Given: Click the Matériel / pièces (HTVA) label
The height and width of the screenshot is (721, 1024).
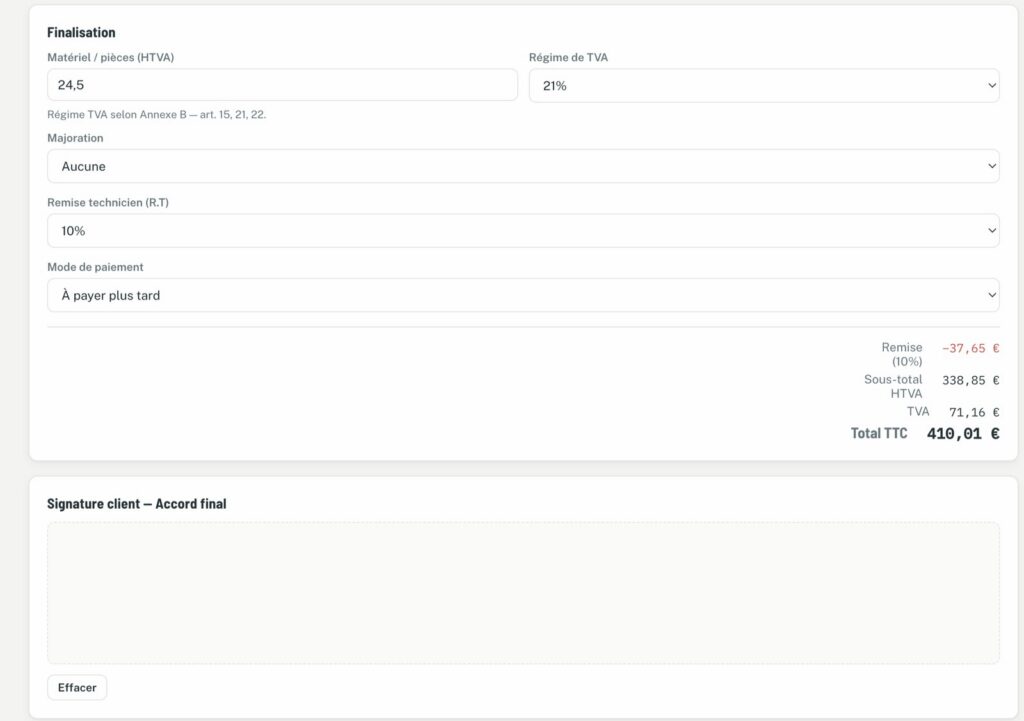Looking at the screenshot, I should point(110,57).
